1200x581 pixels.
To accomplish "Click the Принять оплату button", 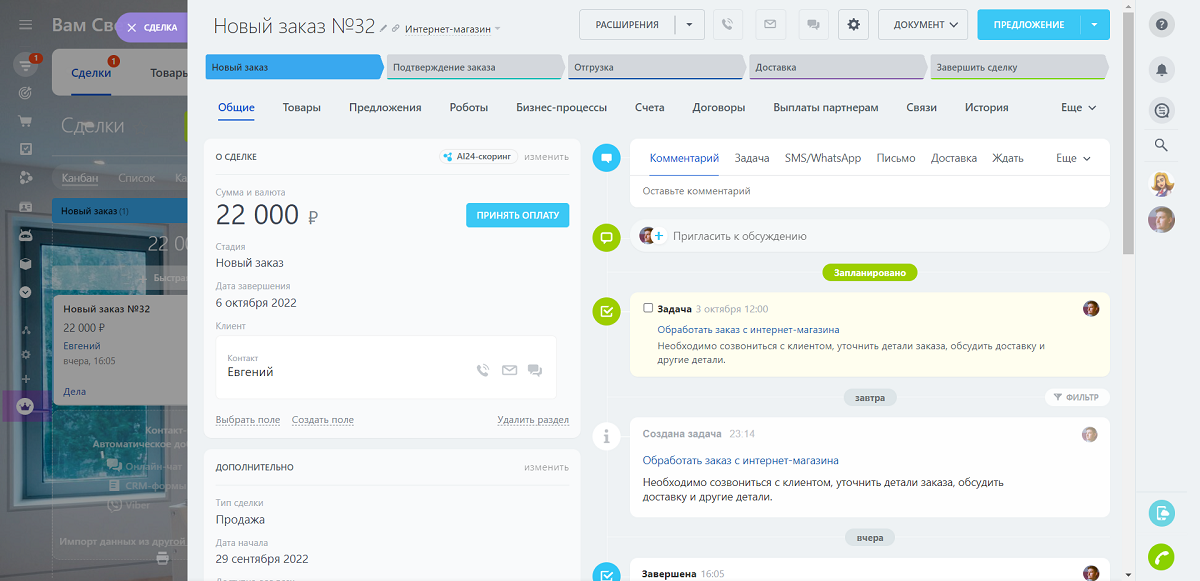I will pos(517,215).
